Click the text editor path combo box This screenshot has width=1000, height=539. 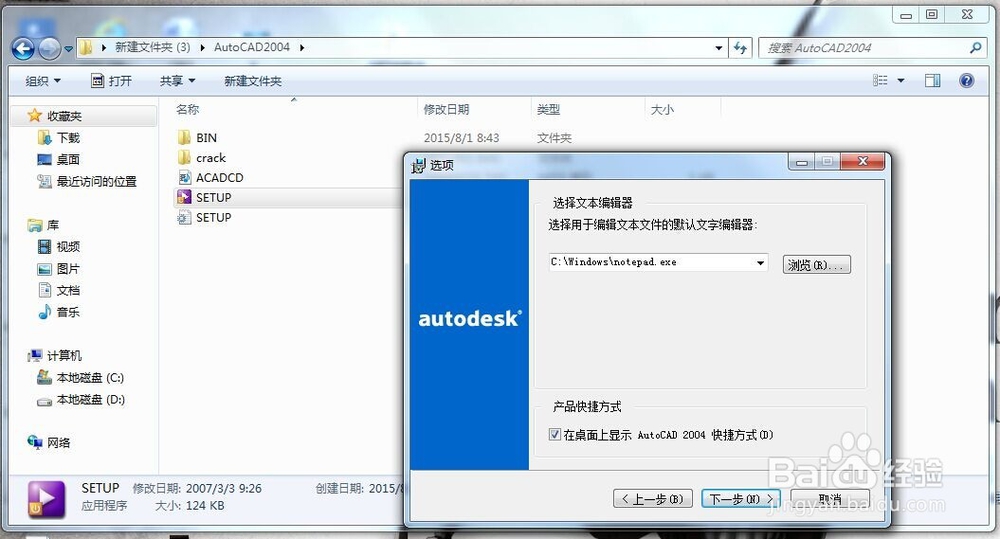pos(658,262)
